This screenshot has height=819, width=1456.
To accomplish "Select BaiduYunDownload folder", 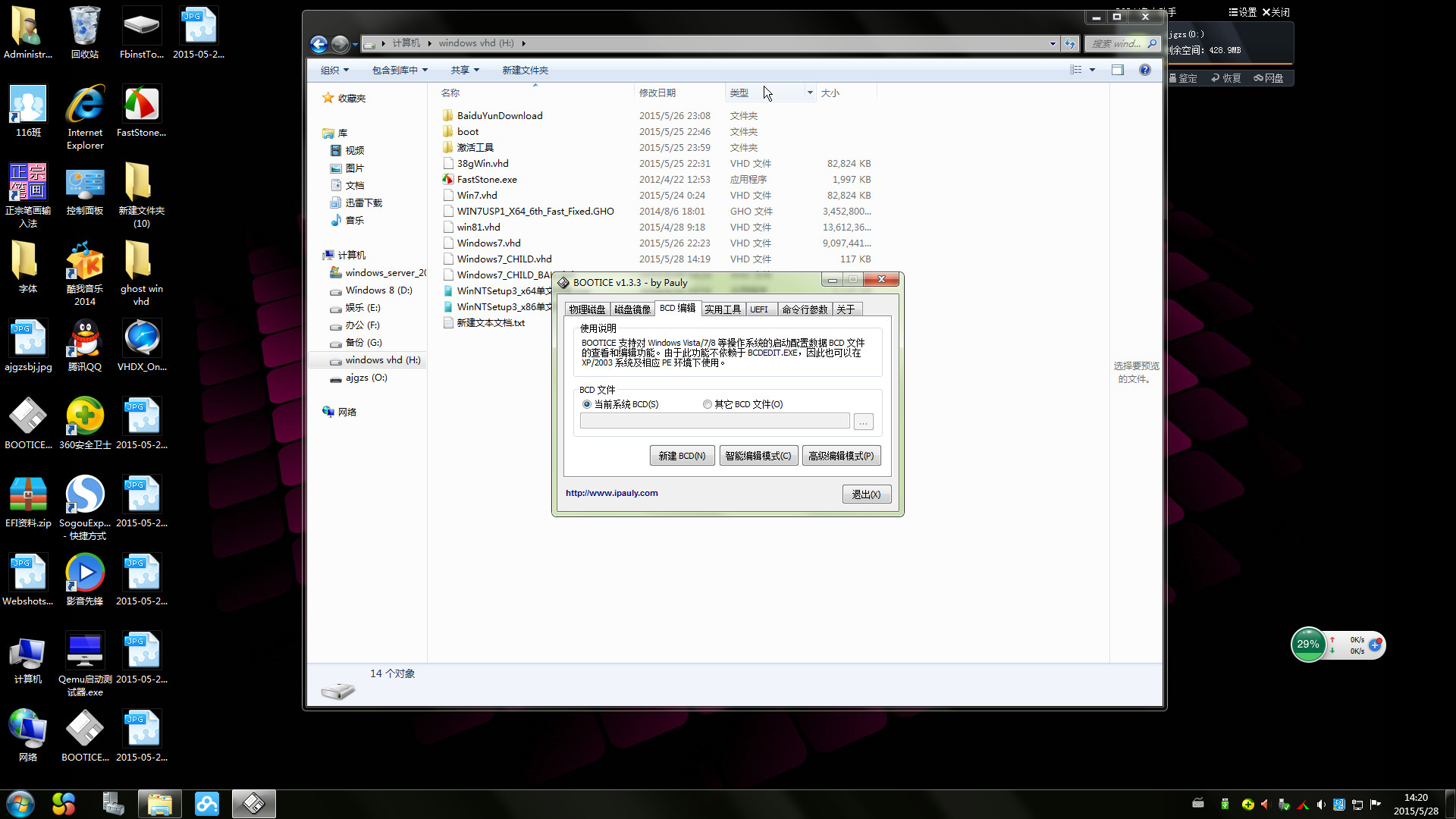I will pos(500,116).
